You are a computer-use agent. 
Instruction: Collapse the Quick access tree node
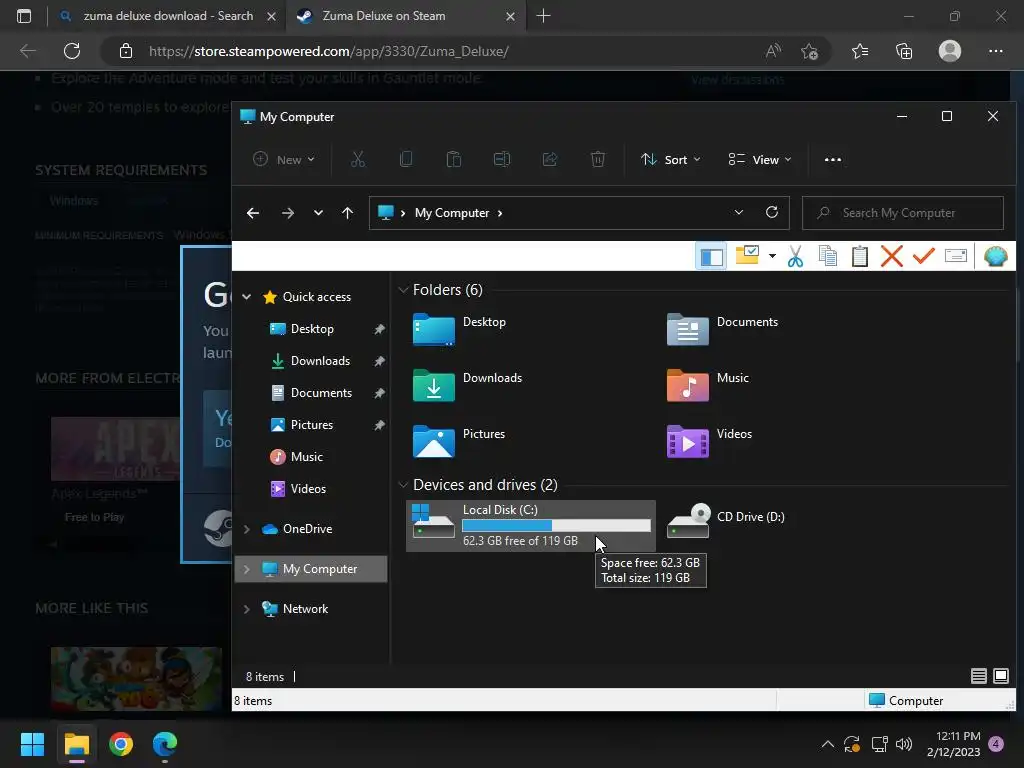pos(247,296)
